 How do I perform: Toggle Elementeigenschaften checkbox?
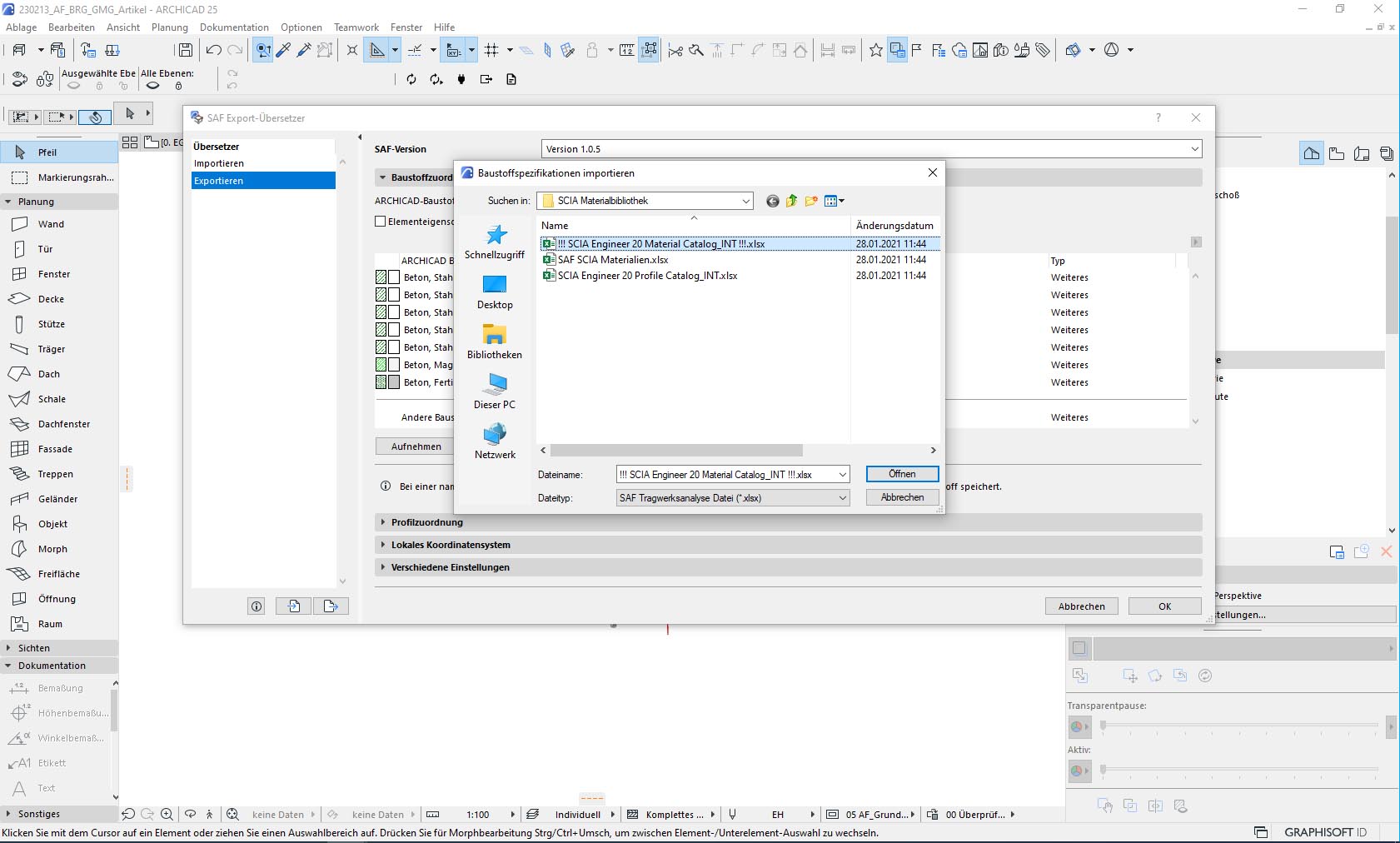tap(381, 222)
